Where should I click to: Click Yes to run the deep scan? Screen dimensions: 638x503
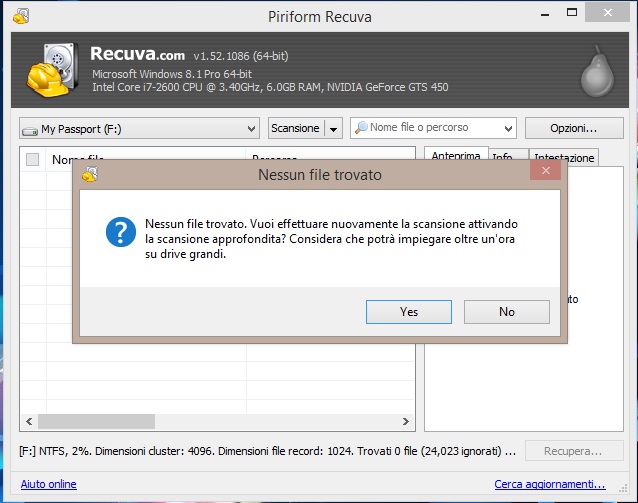(409, 312)
